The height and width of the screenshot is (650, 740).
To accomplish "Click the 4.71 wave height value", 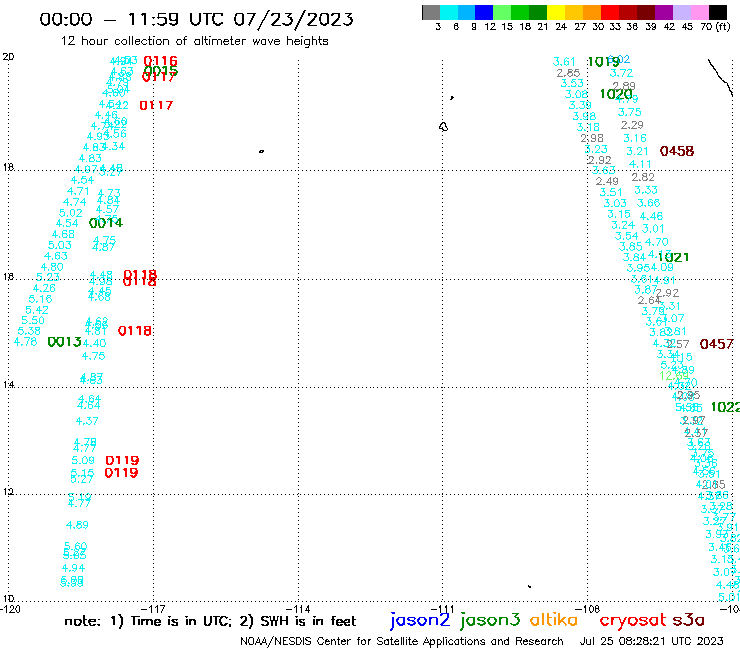I will point(78,191).
